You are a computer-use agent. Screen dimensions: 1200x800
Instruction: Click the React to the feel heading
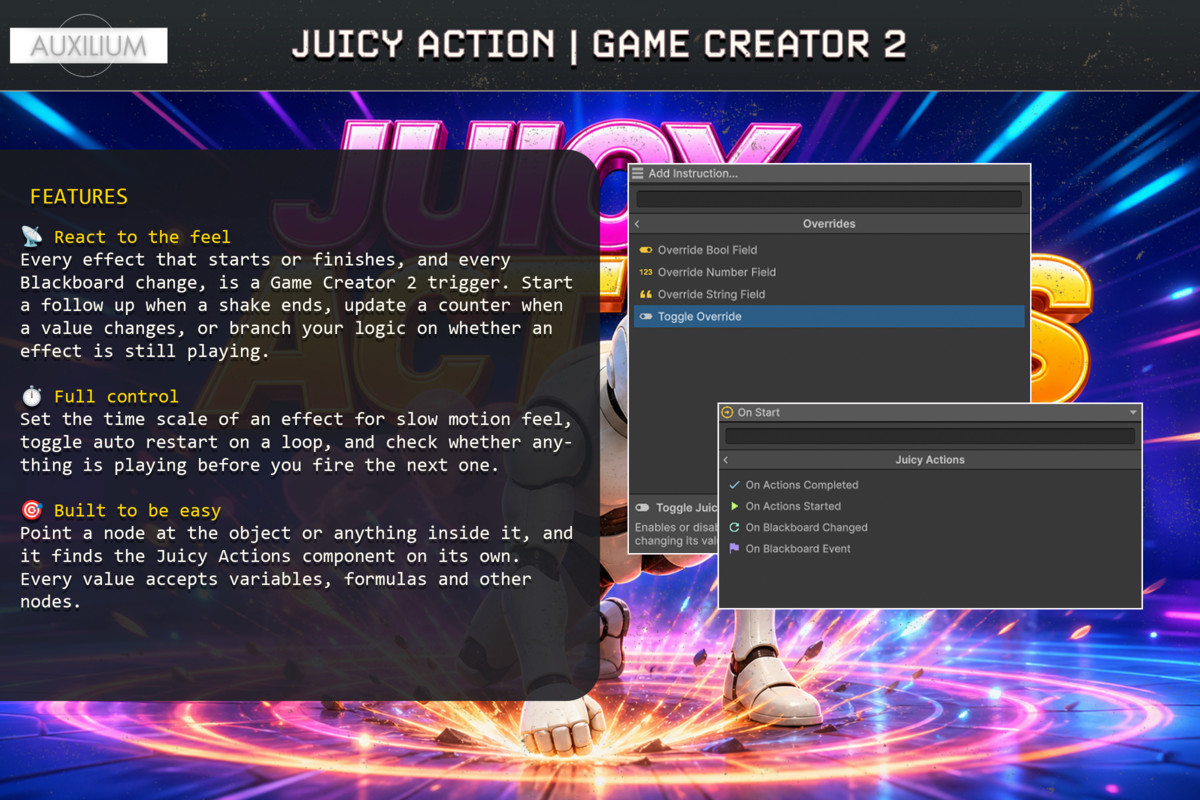(142, 237)
